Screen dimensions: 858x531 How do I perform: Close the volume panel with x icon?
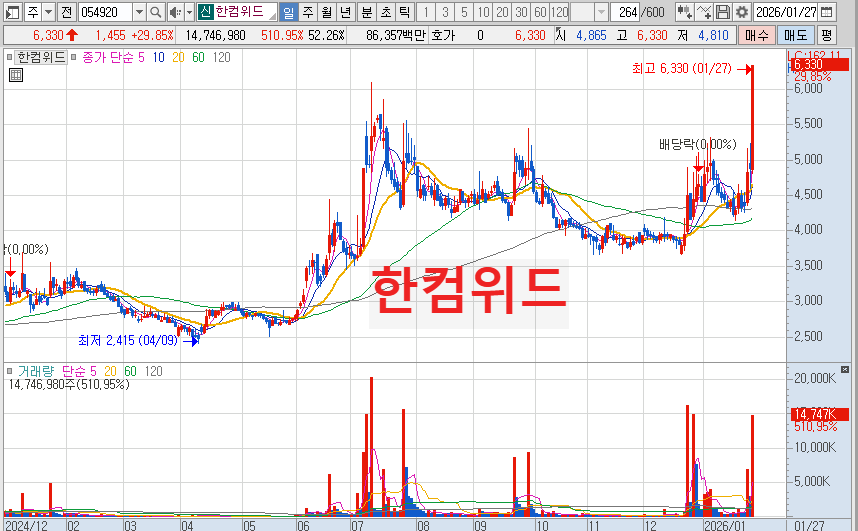tap(845, 370)
